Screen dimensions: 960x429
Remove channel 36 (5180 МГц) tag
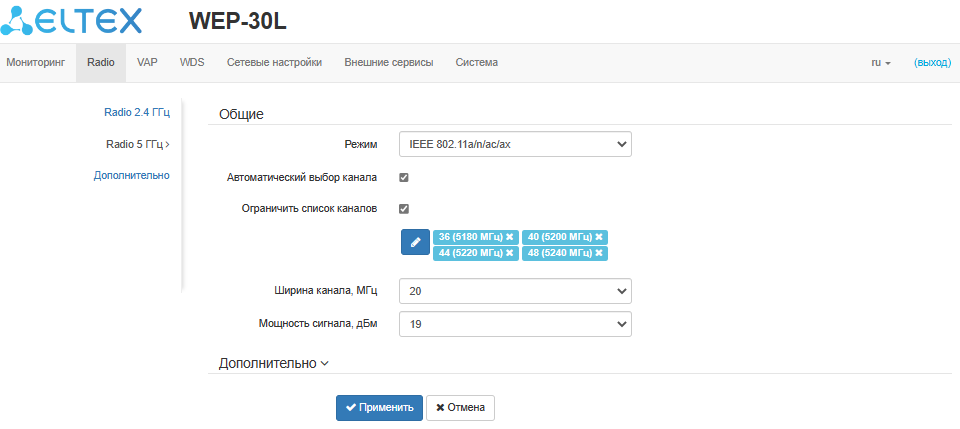pos(509,237)
